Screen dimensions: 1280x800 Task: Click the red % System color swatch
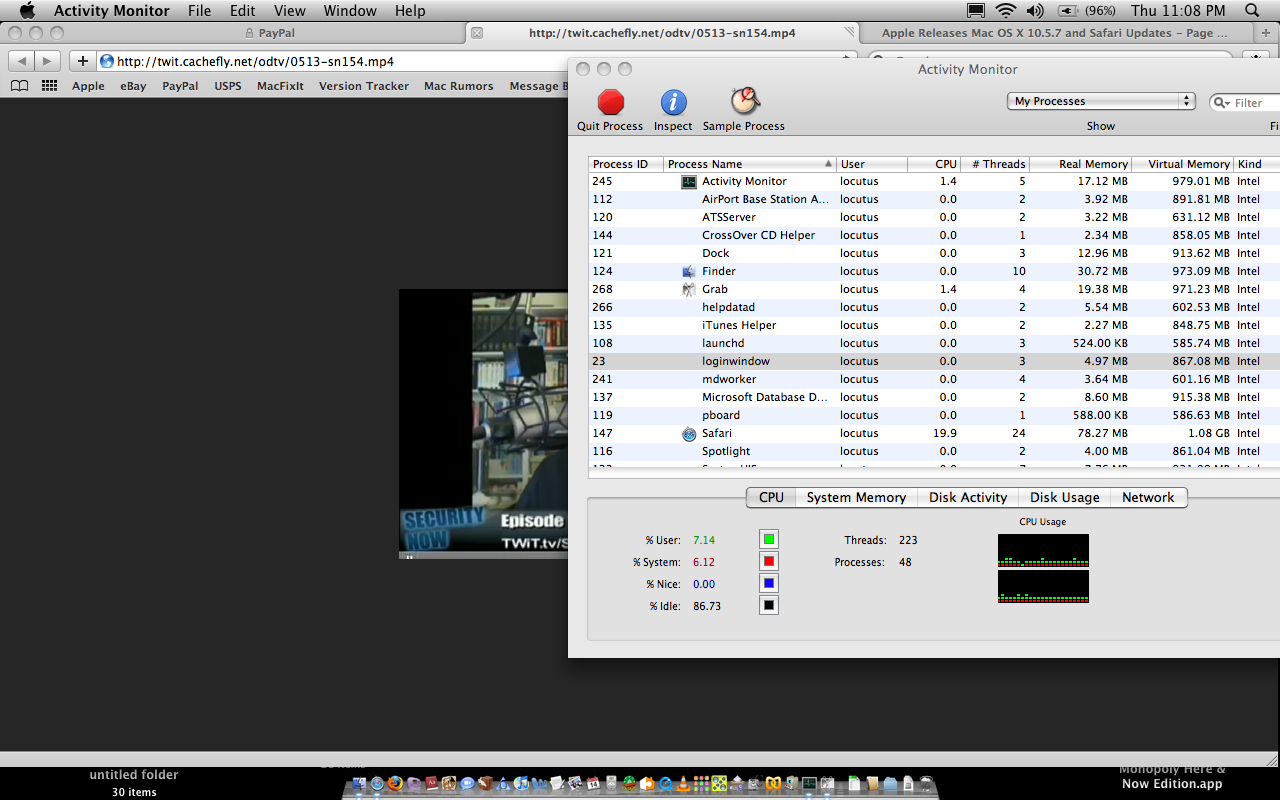point(768,561)
